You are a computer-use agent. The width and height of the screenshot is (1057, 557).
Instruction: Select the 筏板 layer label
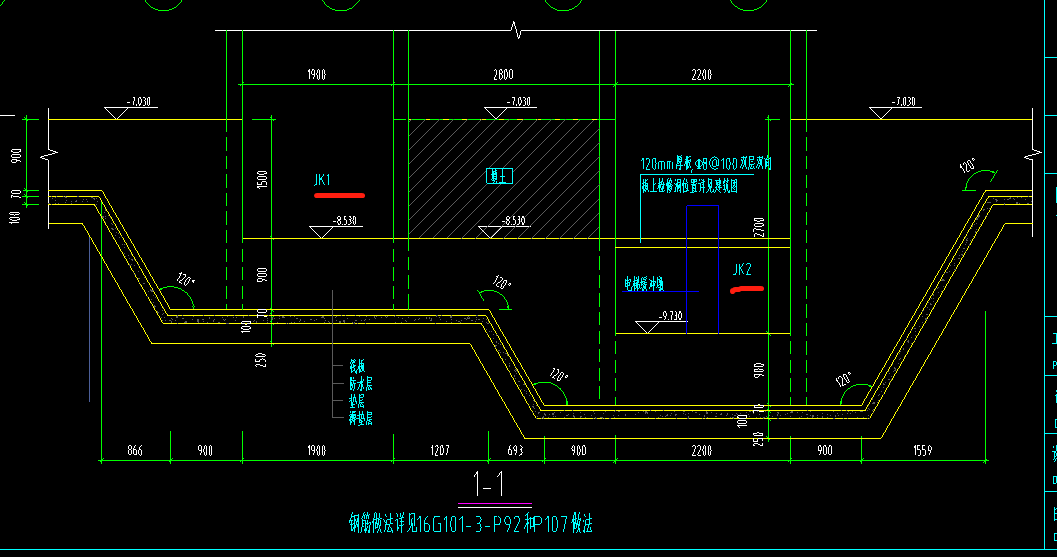coord(357,367)
